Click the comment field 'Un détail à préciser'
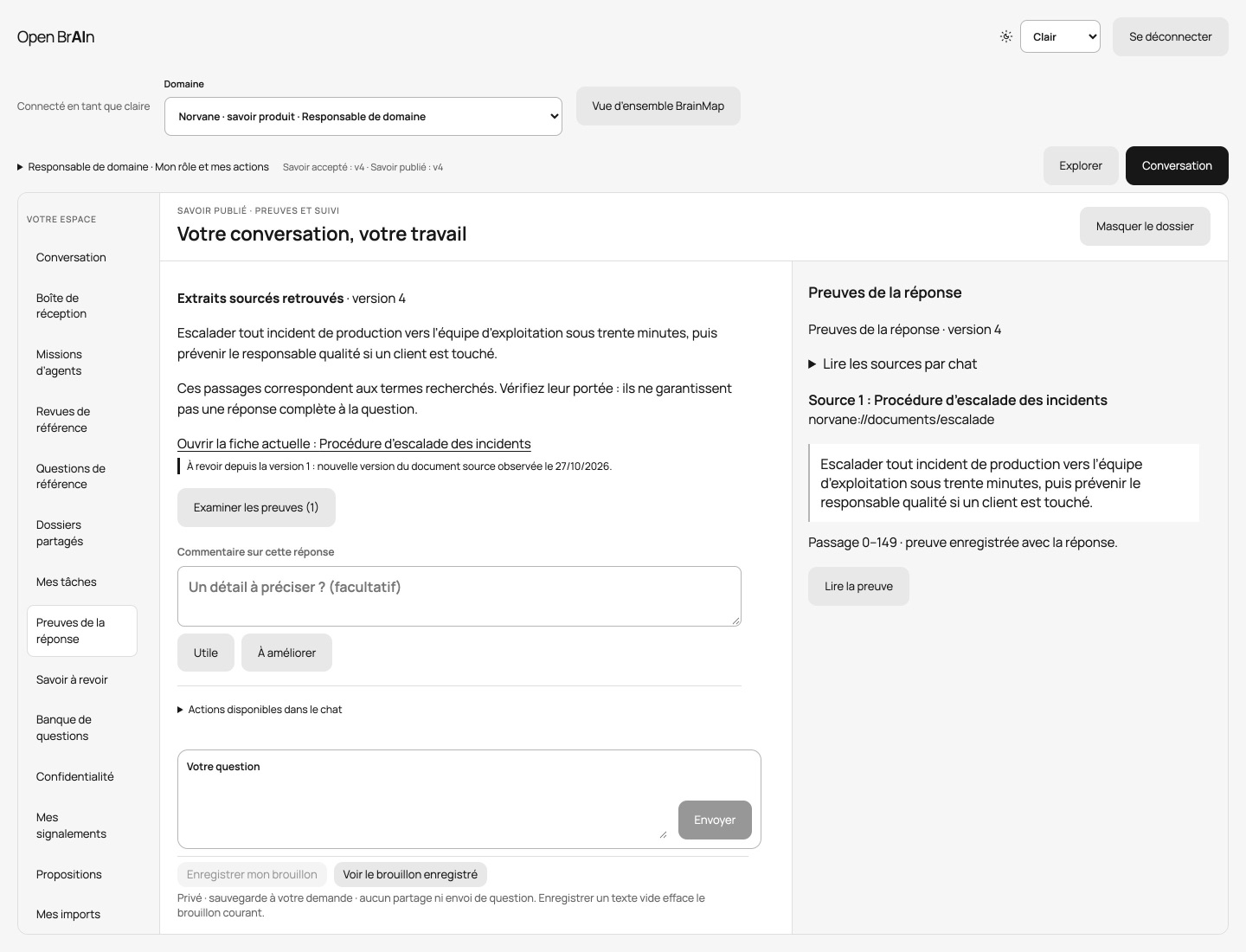The width and height of the screenshot is (1246, 952). click(x=459, y=596)
